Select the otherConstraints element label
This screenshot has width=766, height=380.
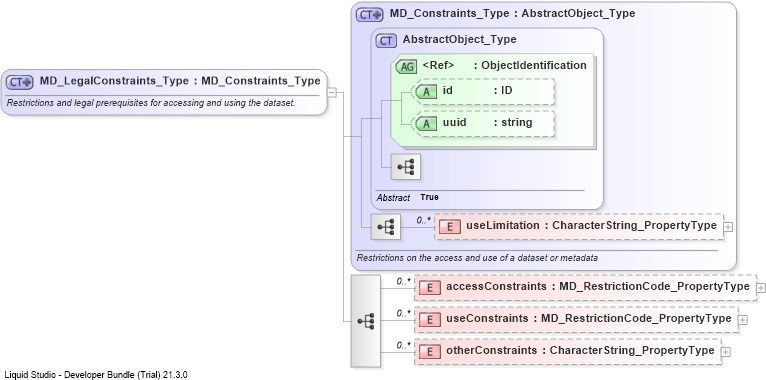click(580, 351)
